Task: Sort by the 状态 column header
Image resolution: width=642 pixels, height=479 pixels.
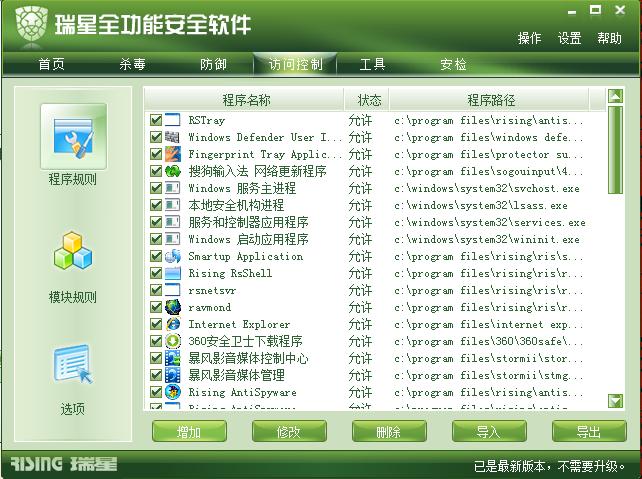Action: (367, 99)
